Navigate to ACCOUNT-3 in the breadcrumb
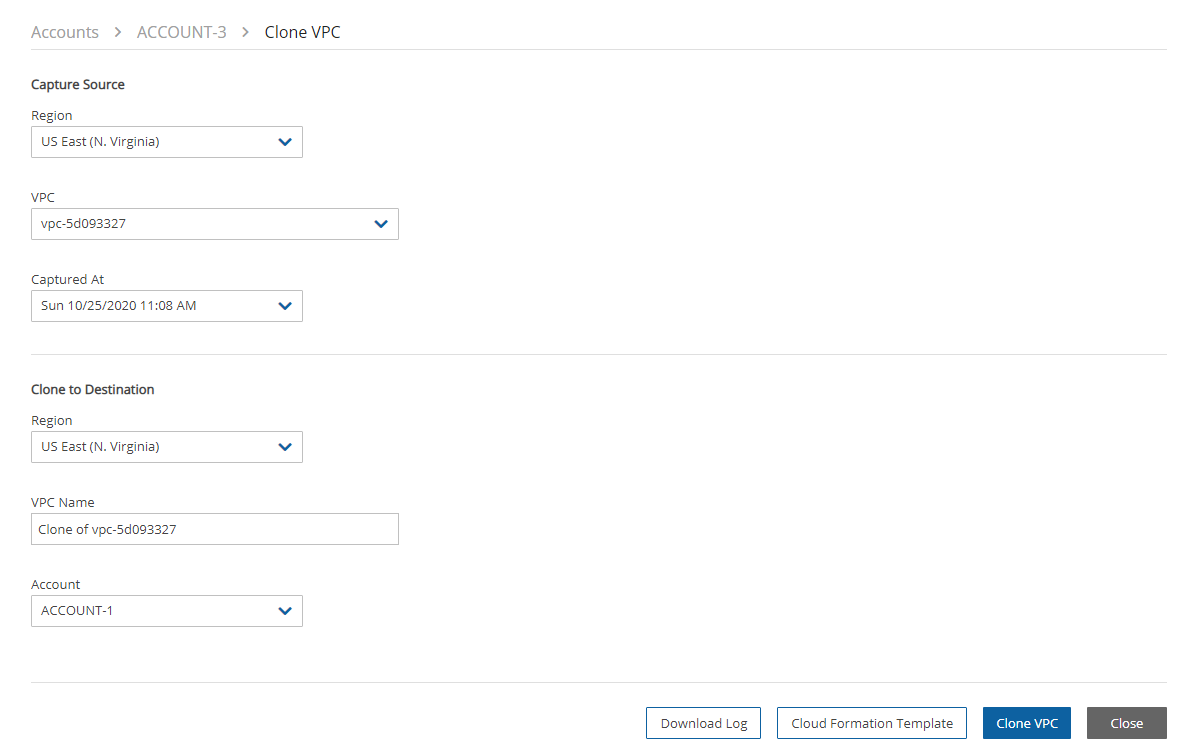Viewport: 1199px width, 756px height. click(x=181, y=32)
